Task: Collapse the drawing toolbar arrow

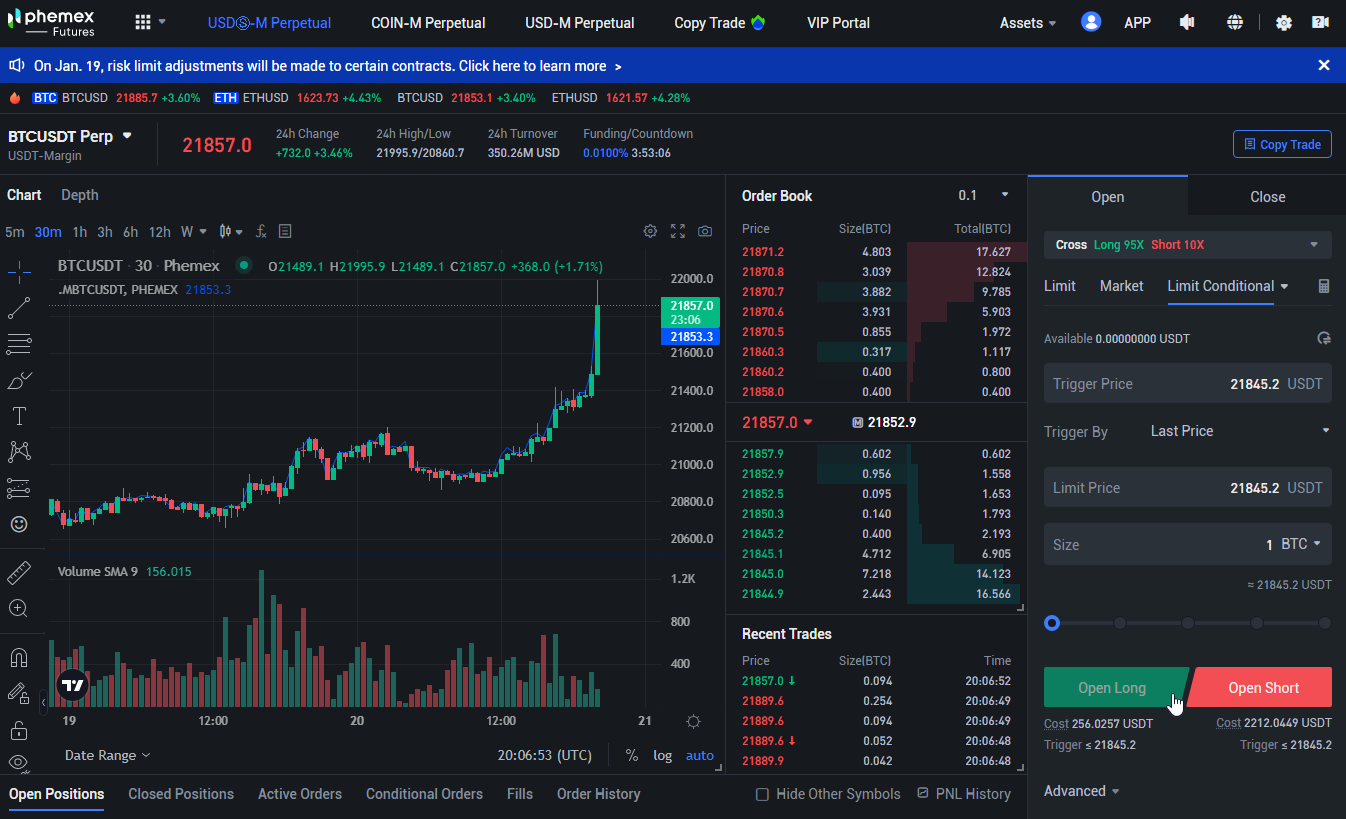Action: pyautogui.click(x=43, y=703)
